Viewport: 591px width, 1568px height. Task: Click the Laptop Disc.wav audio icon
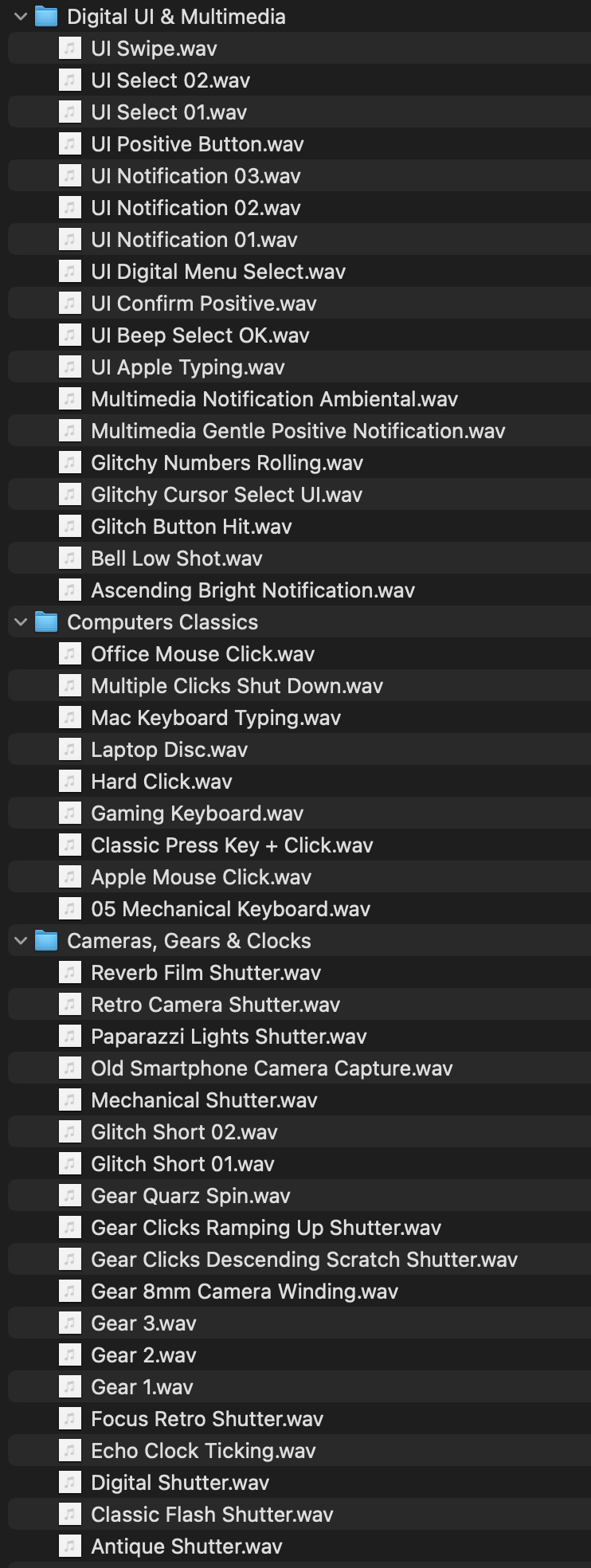(70, 750)
